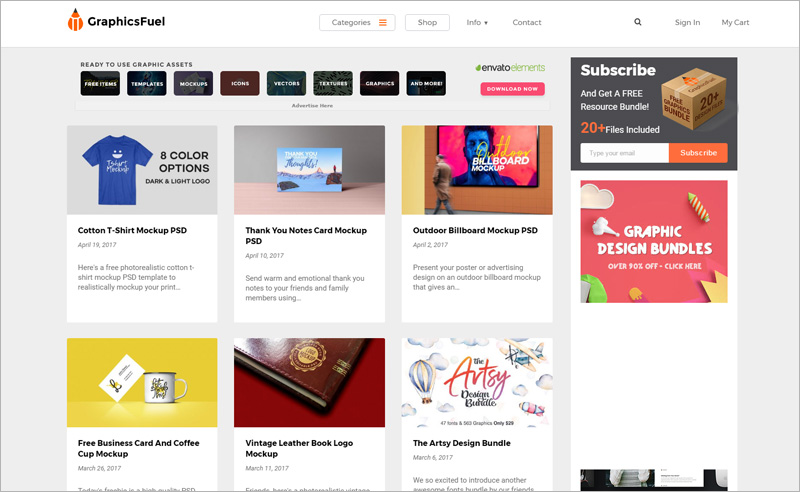Open the Artsy Design Bundle thumbnail
Image resolution: width=800 pixels, height=492 pixels.
click(x=477, y=382)
